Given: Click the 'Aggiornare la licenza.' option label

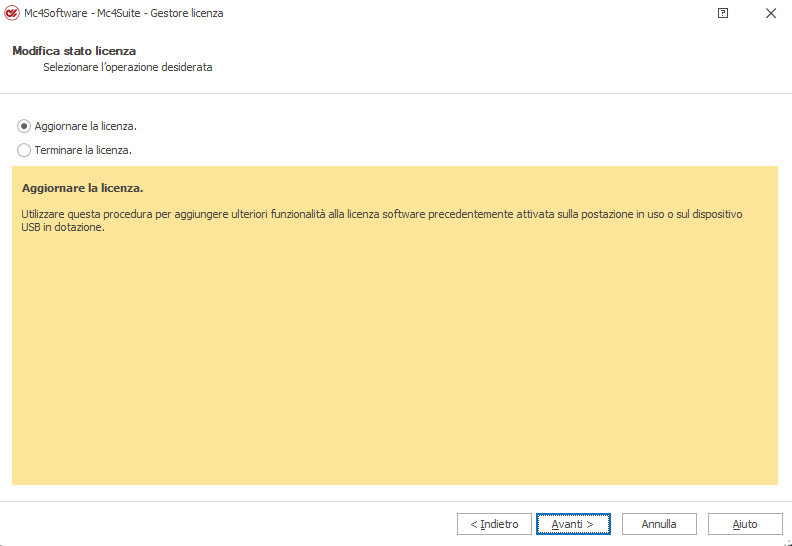Looking at the screenshot, I should tap(85, 126).
